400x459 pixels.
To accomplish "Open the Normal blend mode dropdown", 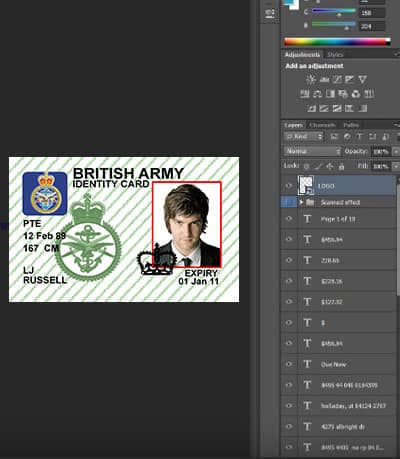I will pos(313,151).
